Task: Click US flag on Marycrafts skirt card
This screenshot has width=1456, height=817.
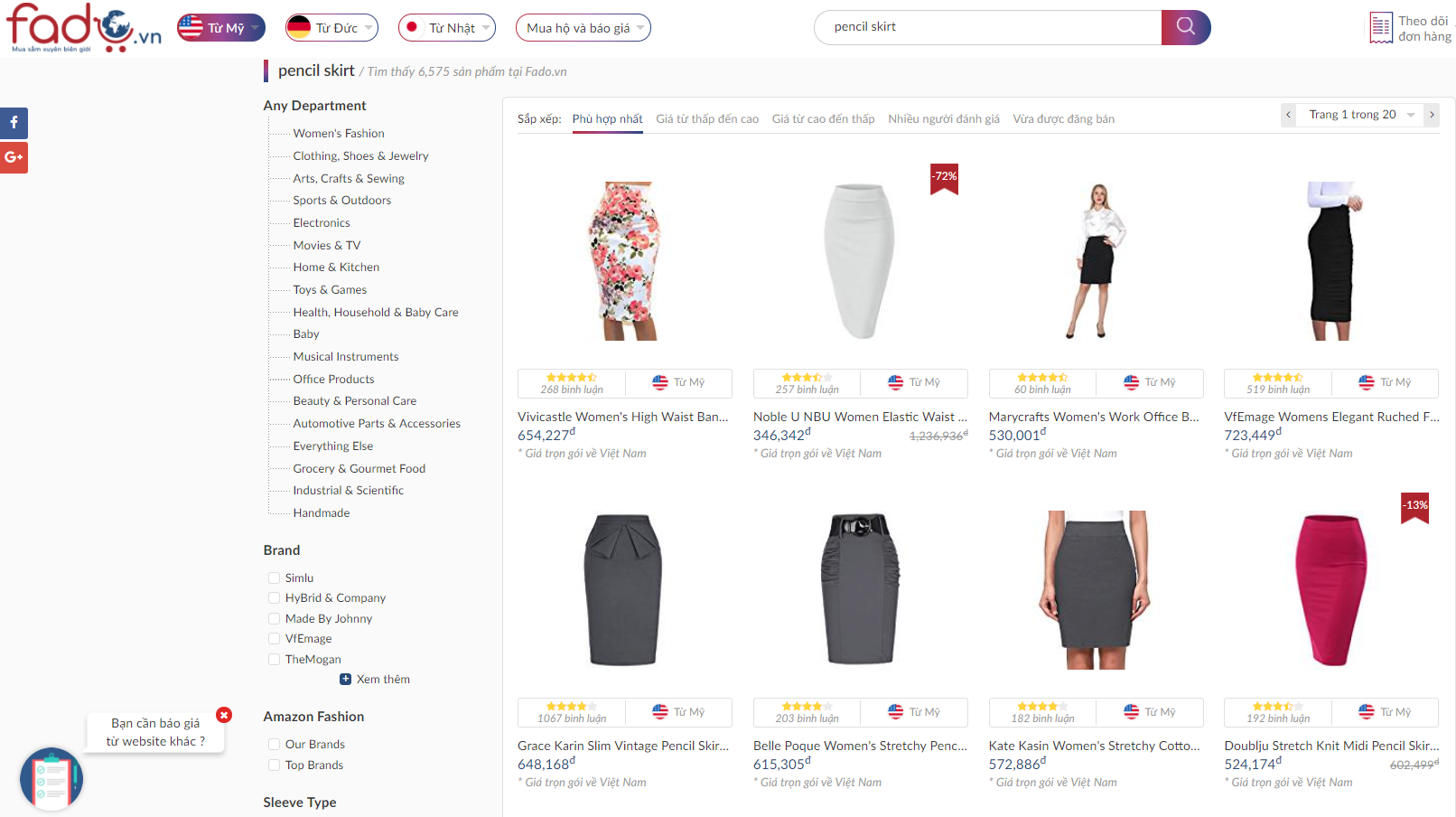Action: click(1132, 382)
